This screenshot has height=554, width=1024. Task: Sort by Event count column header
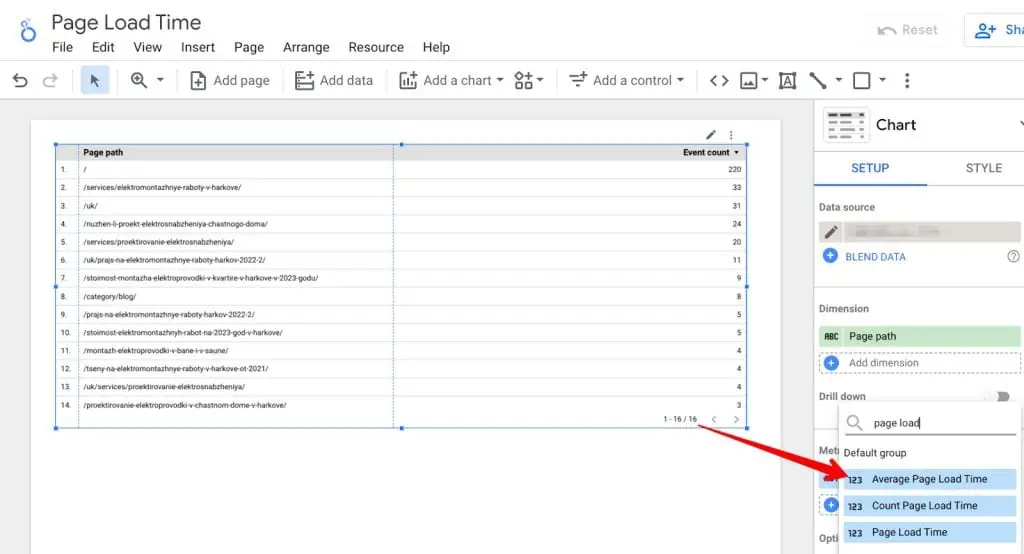coord(711,152)
